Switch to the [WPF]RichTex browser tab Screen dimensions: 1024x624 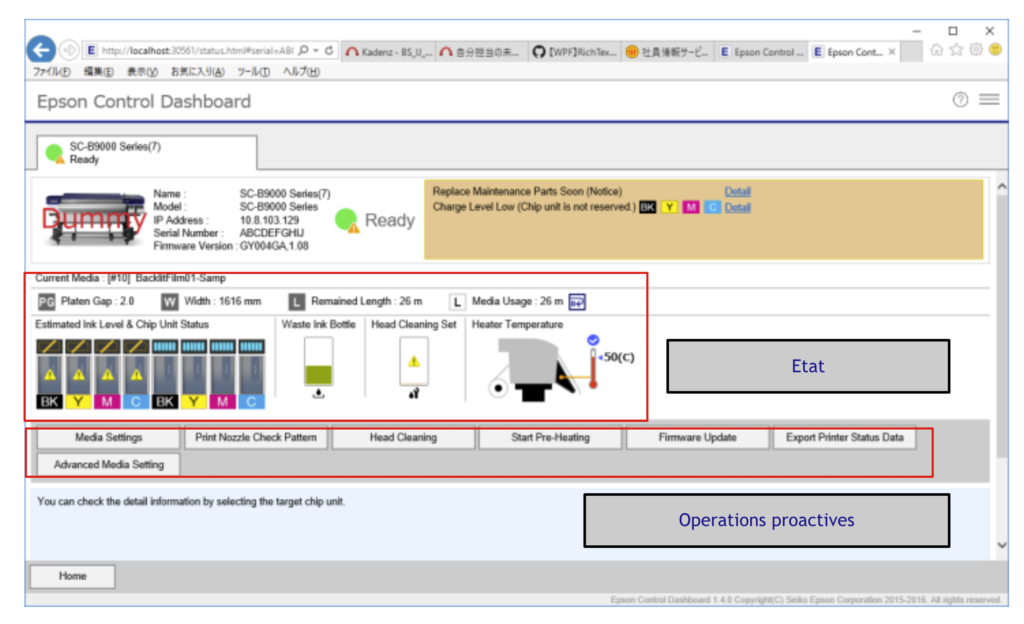[575, 52]
